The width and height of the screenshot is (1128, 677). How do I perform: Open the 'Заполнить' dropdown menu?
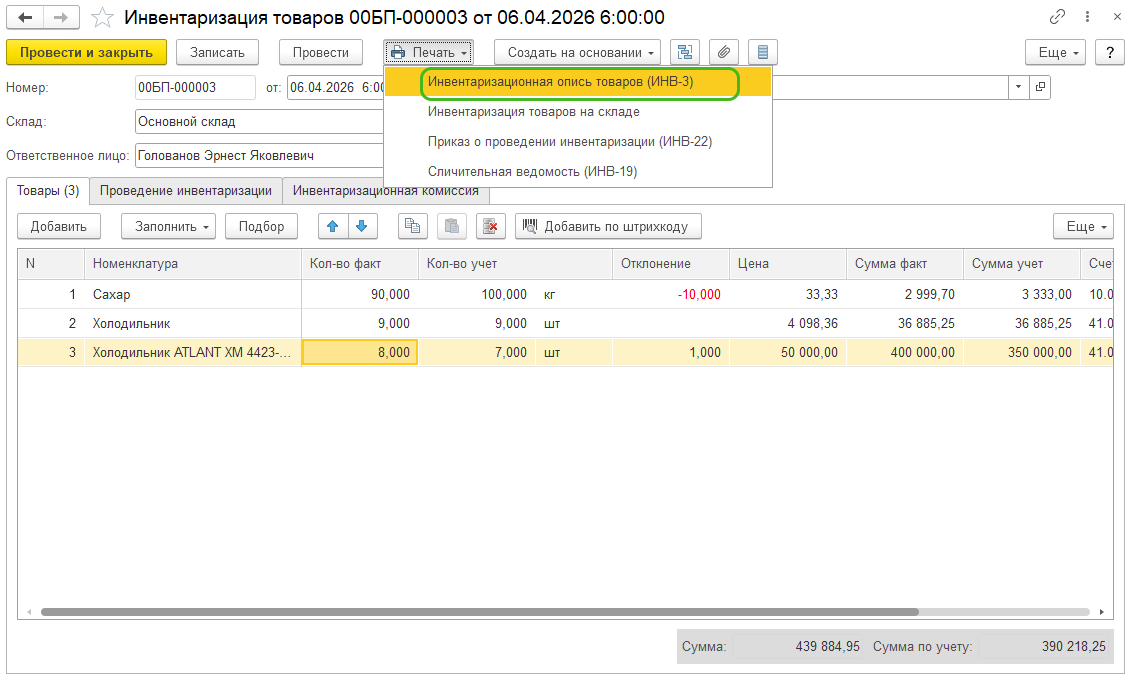click(168, 226)
